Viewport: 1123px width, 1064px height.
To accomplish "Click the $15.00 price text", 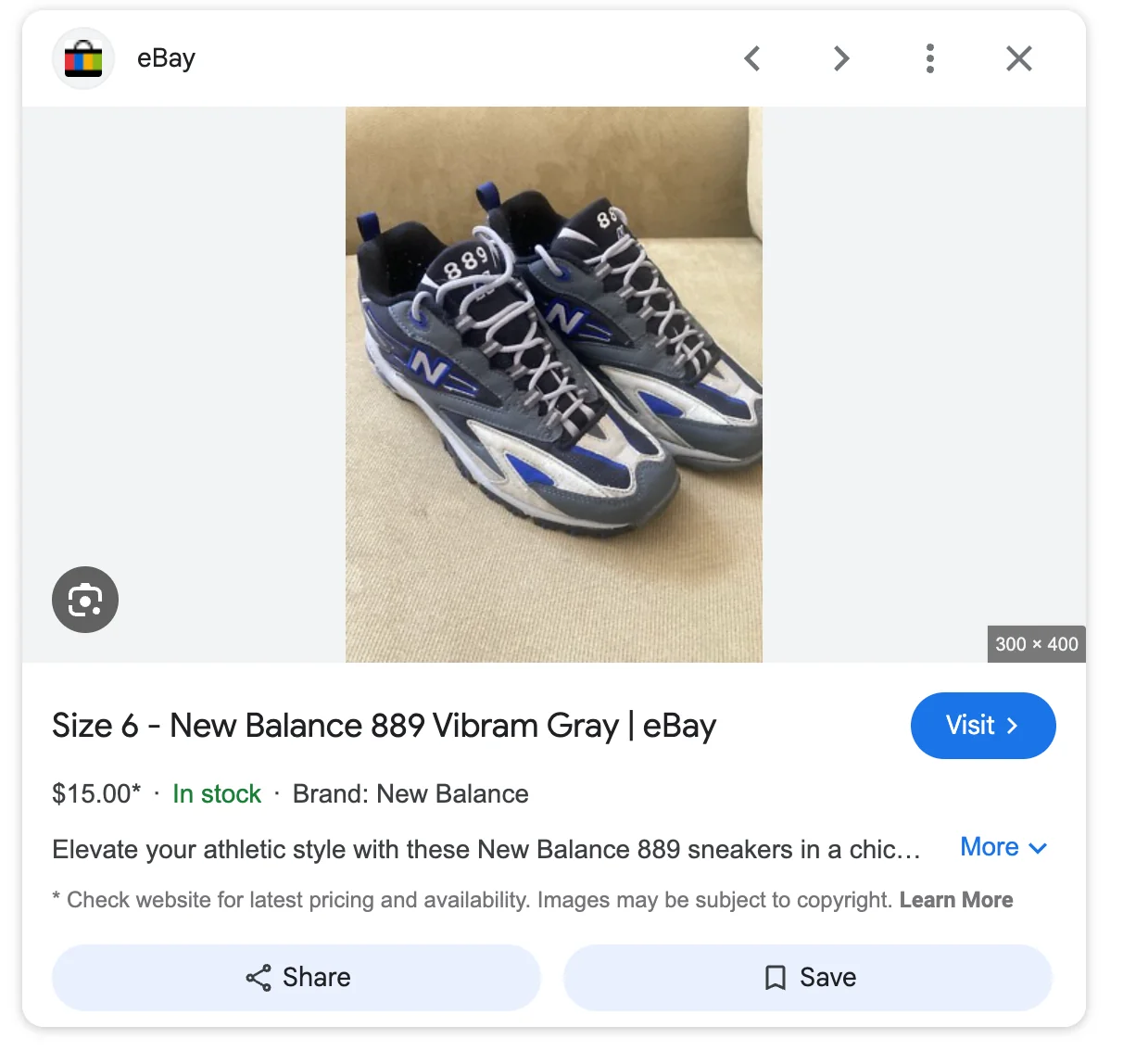I will pos(95,794).
